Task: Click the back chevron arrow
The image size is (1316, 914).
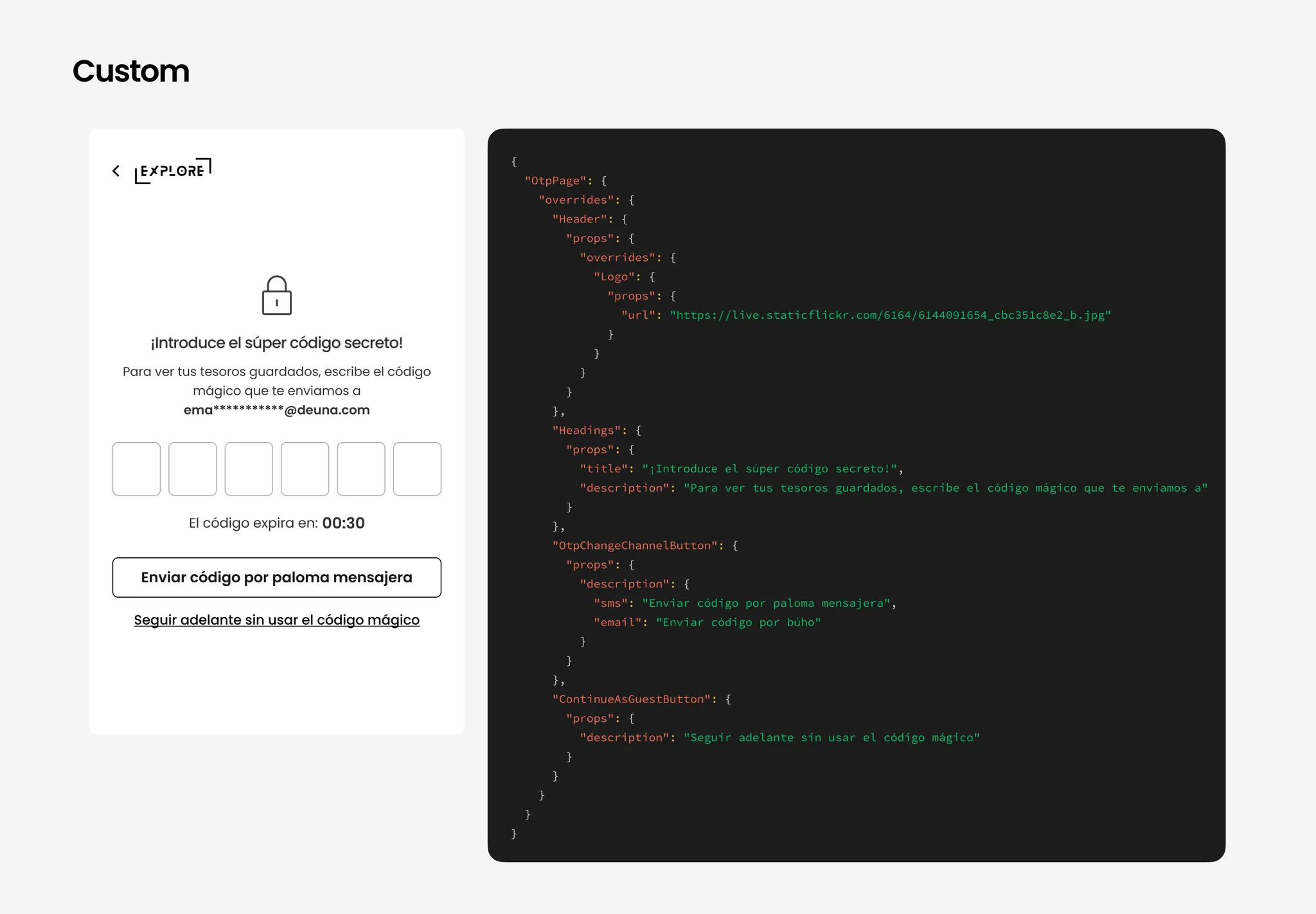Action: pyautogui.click(x=116, y=171)
